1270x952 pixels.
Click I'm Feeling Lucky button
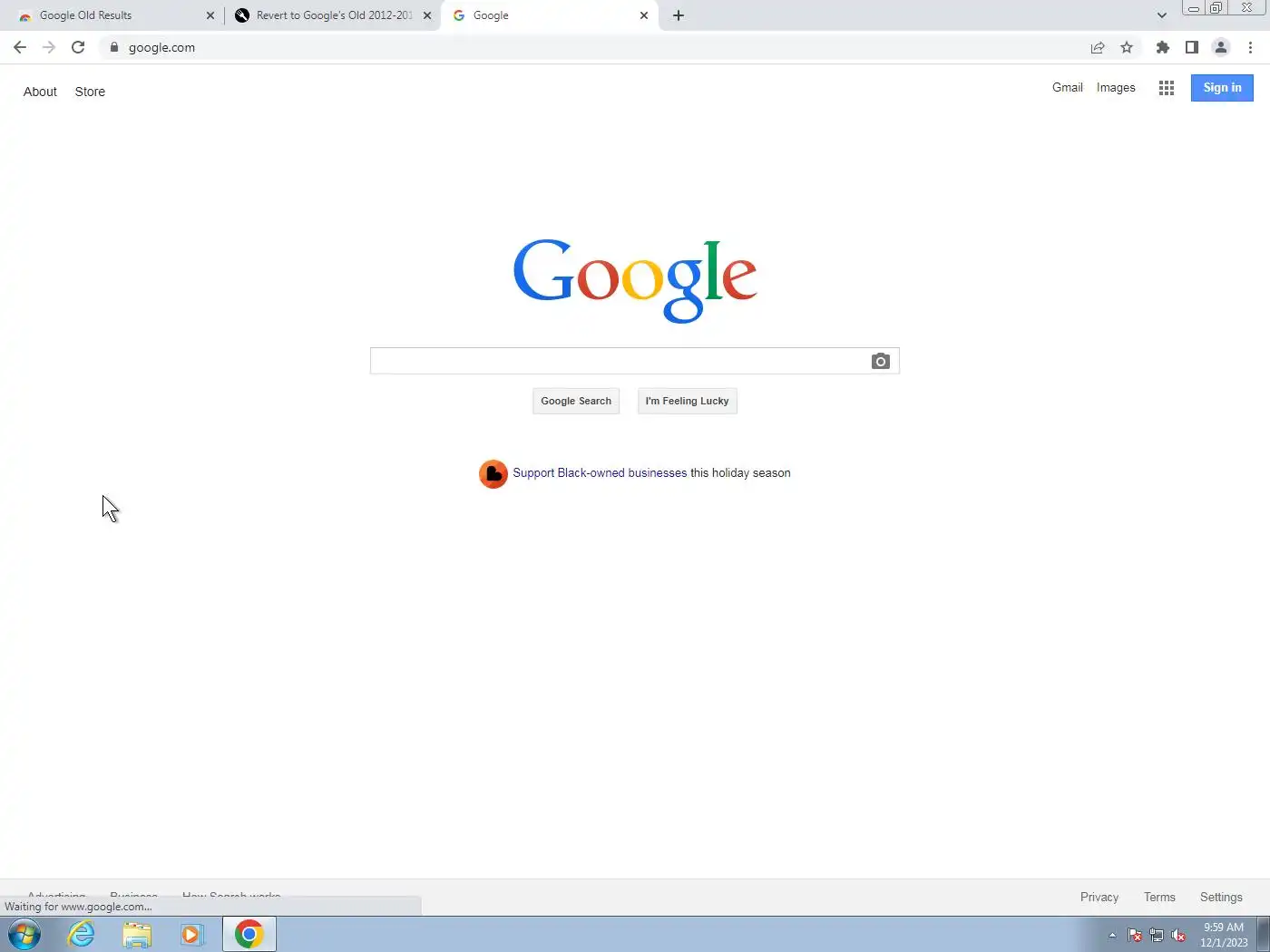688,401
